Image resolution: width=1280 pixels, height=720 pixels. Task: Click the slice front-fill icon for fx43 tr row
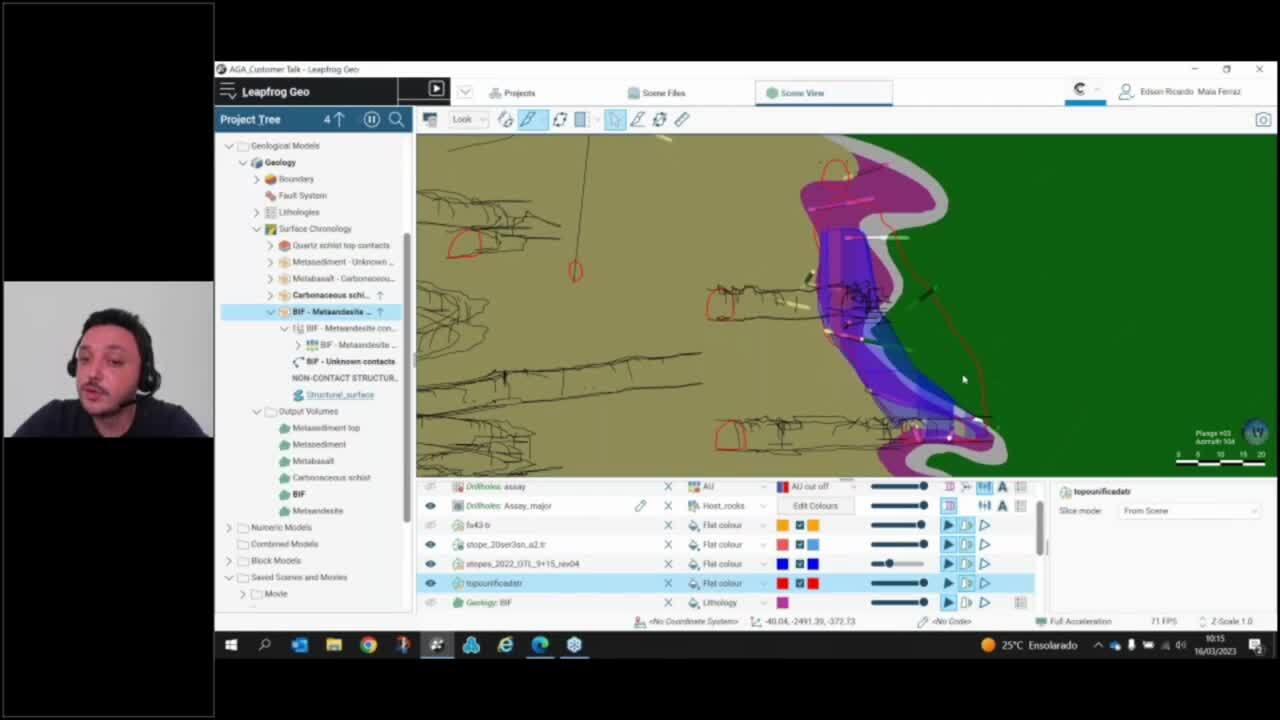pyautogui.click(x=948, y=525)
